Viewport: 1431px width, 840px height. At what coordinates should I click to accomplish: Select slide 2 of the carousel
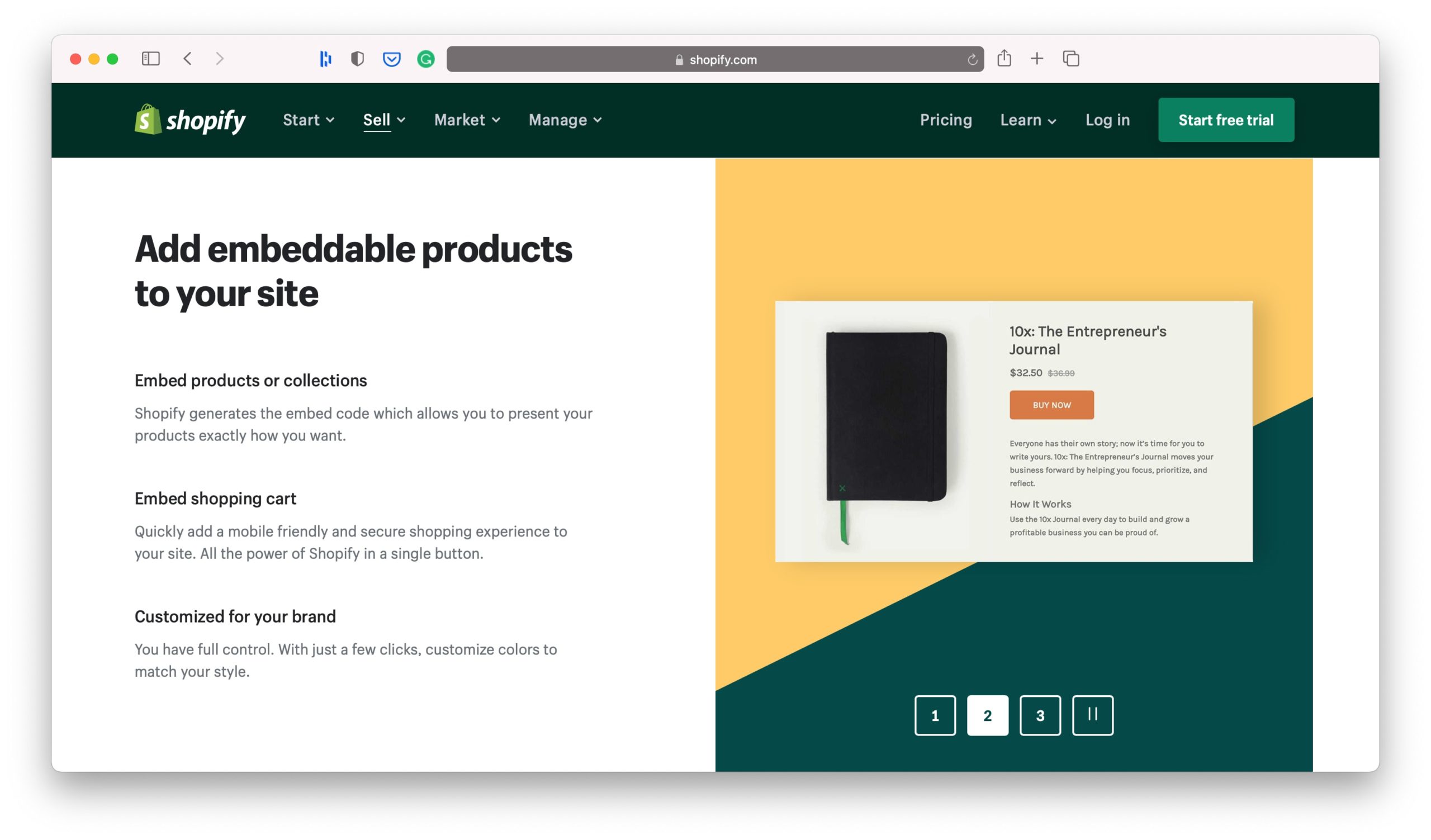(x=988, y=715)
